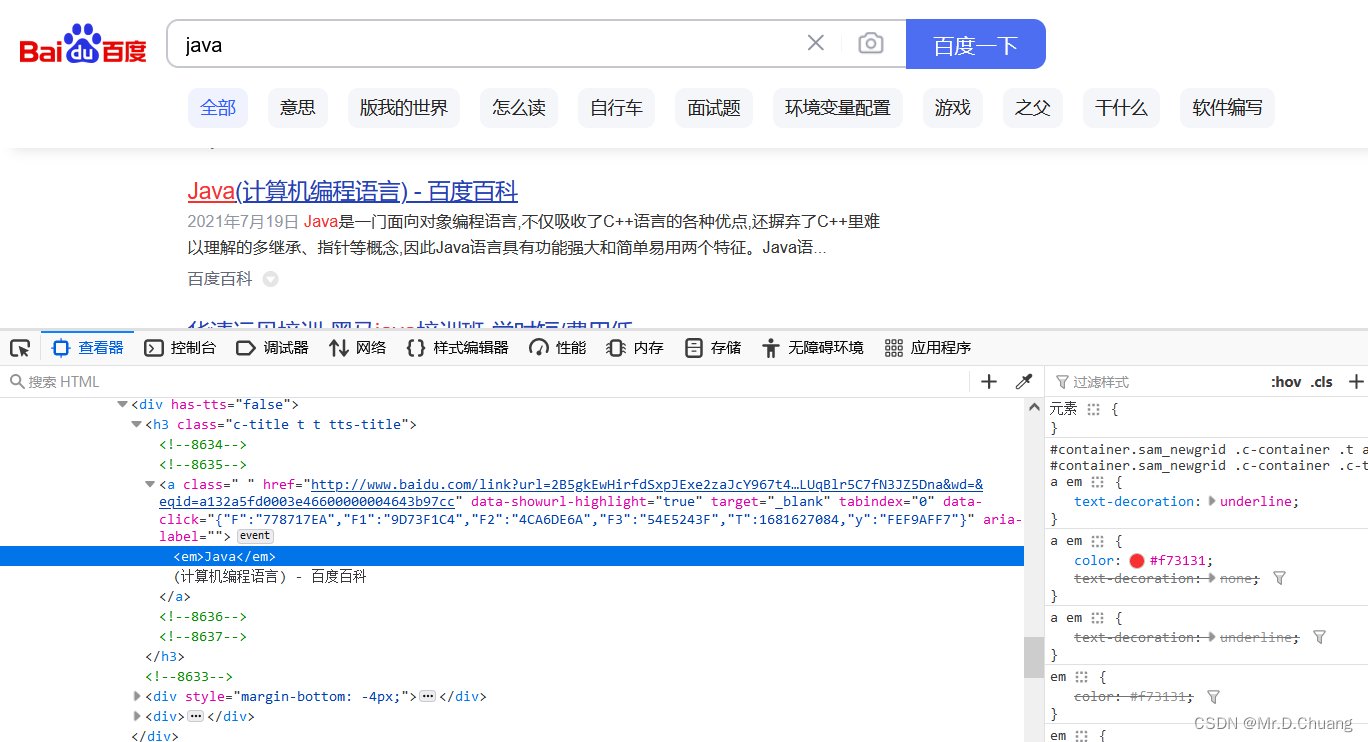Screen dimensions: 1368x742
Task: Open dropdown arrow next to 百度百科 source
Action: point(270,279)
